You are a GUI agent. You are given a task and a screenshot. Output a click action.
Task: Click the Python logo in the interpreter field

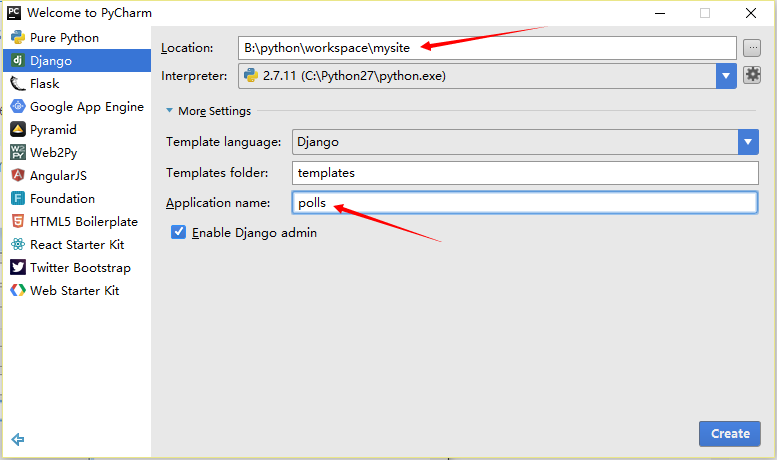point(251,75)
